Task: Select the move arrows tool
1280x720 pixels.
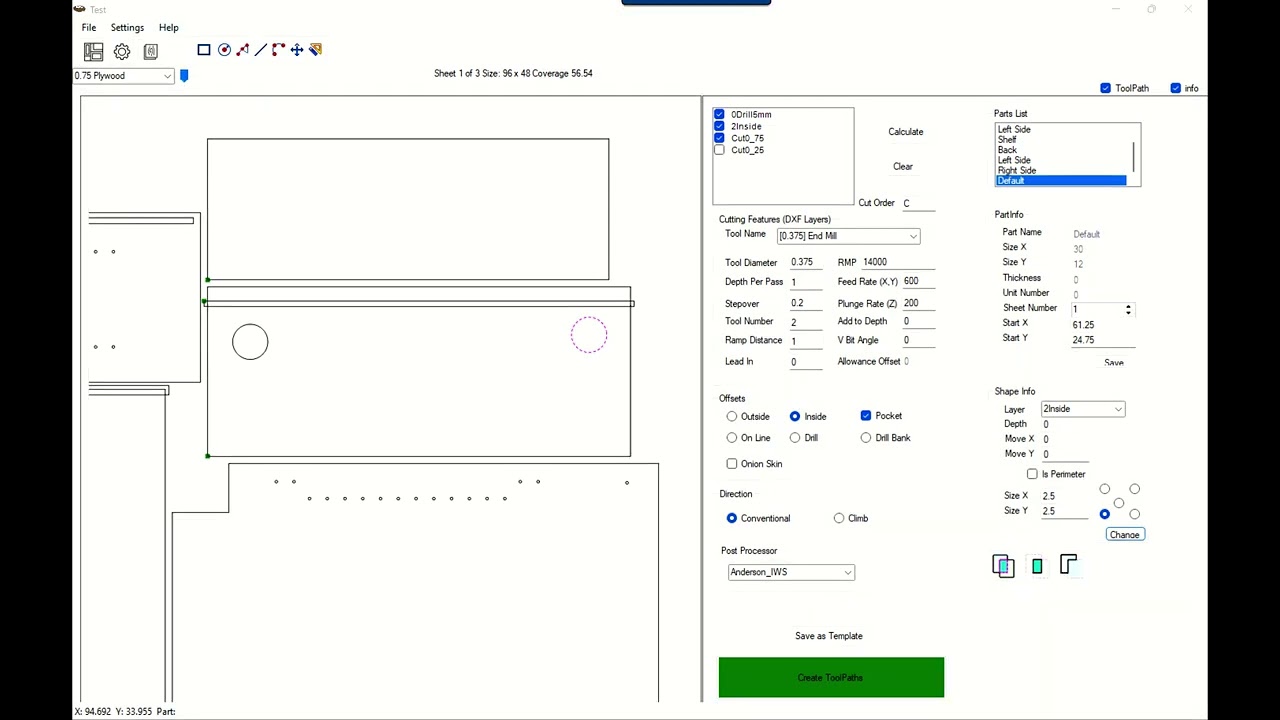Action: tap(297, 50)
